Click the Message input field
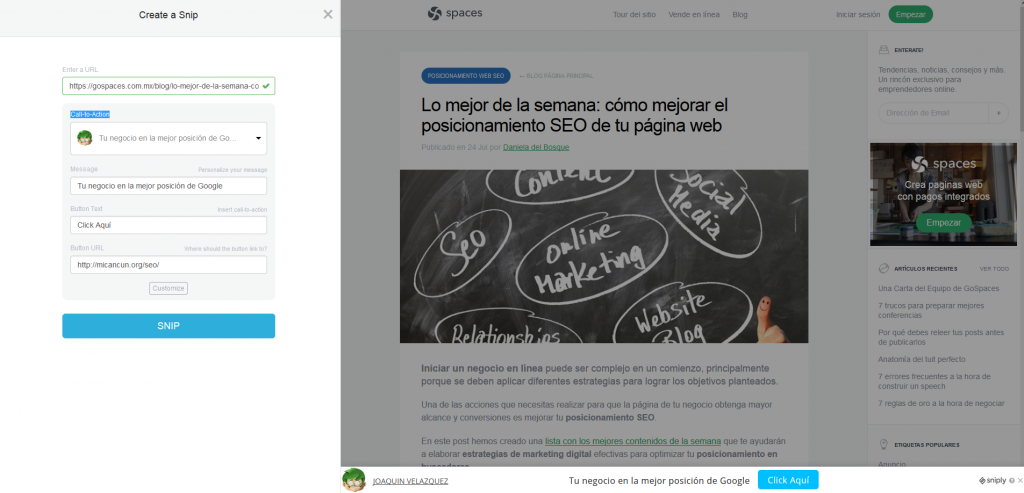 coord(168,186)
